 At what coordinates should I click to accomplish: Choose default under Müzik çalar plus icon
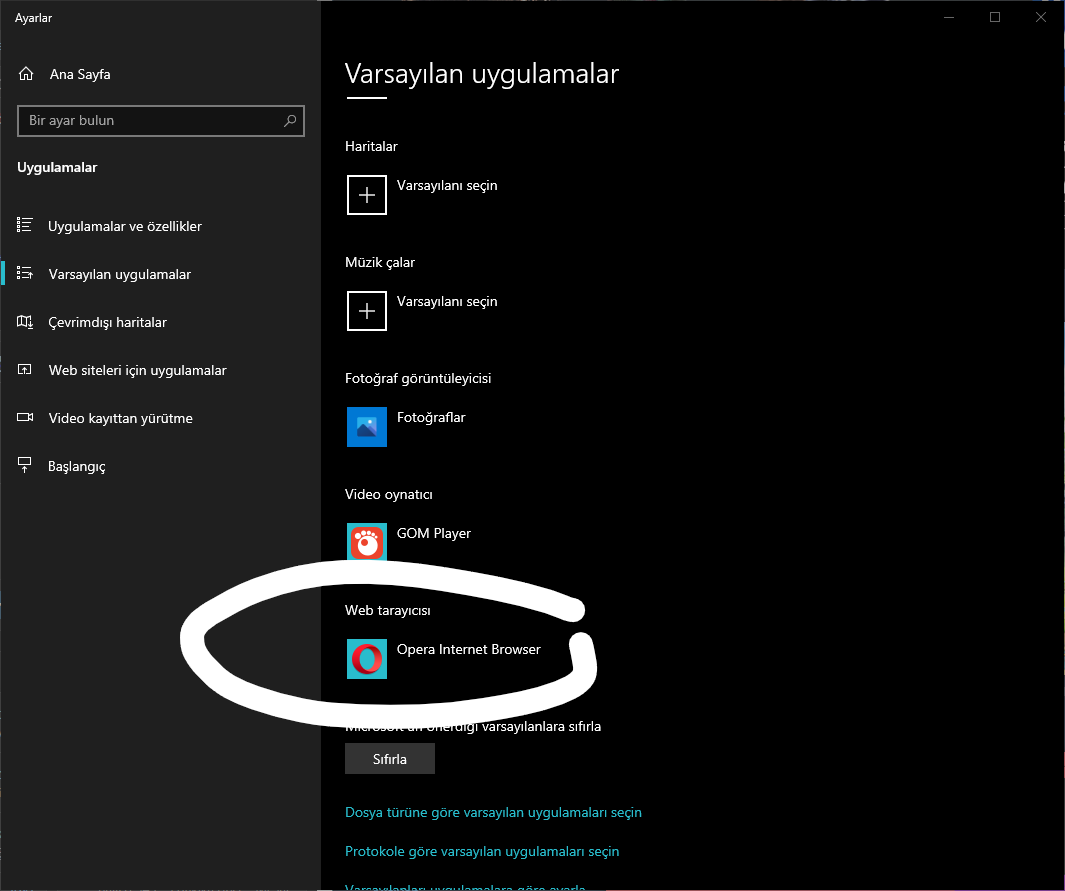click(x=367, y=311)
